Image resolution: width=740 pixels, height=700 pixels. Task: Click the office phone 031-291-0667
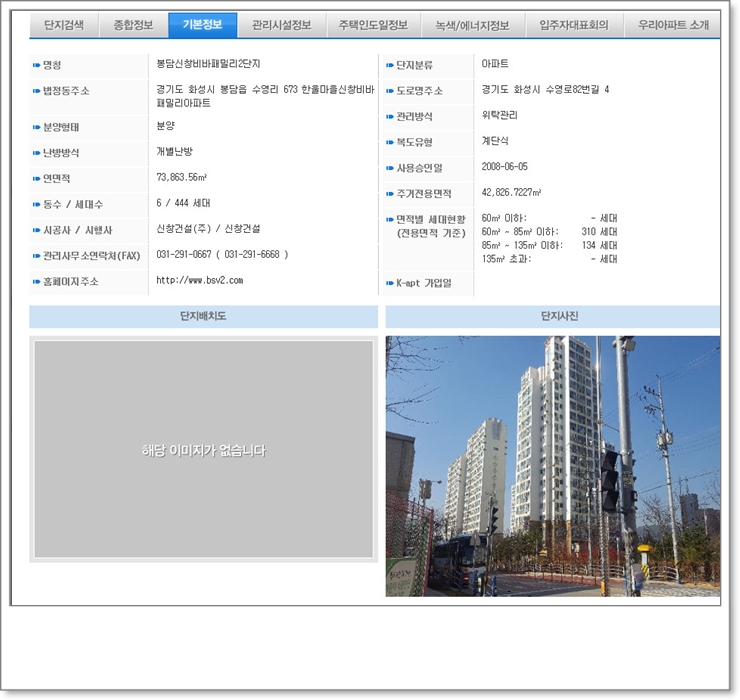point(184,254)
